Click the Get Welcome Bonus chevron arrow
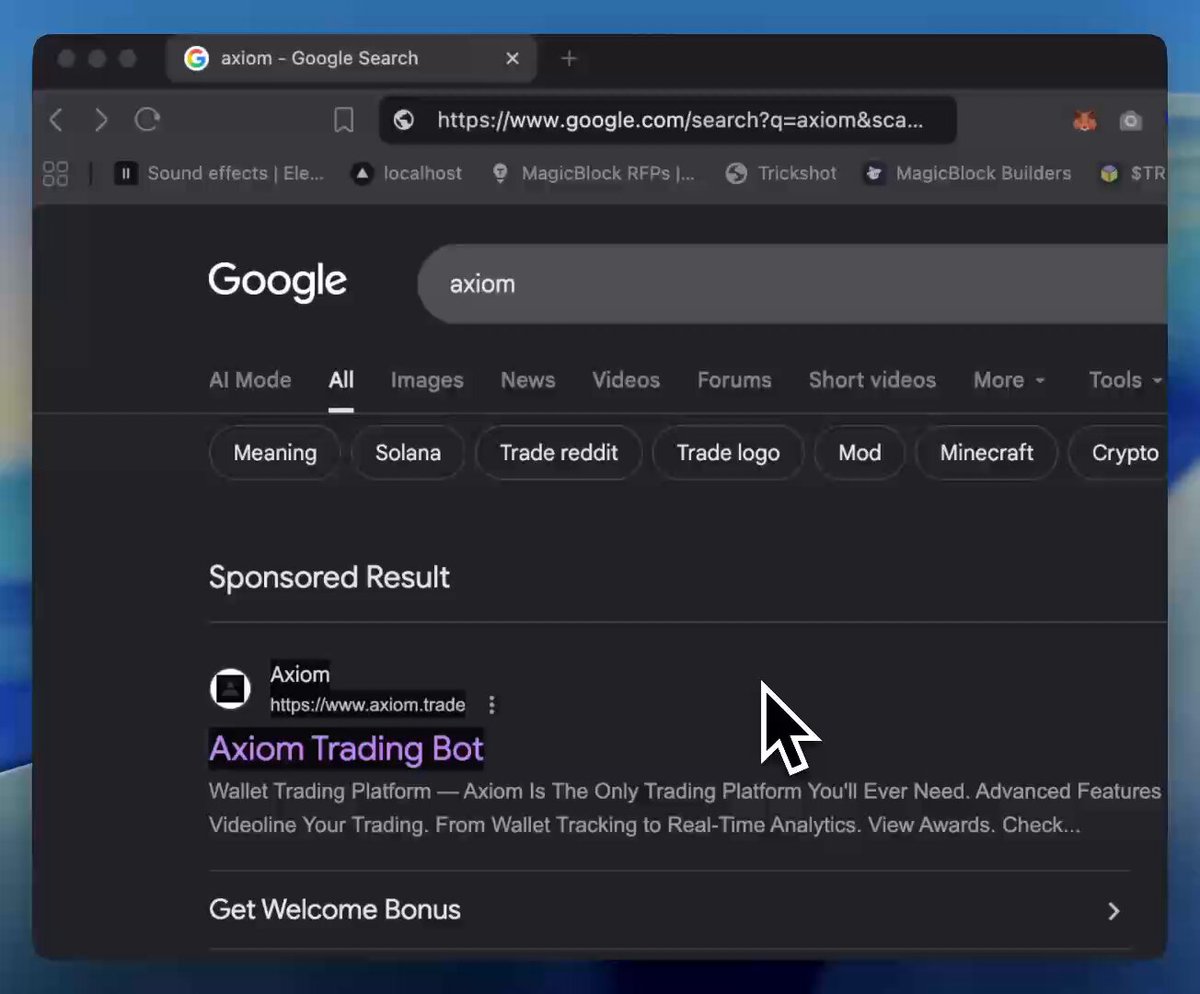 click(x=1114, y=911)
